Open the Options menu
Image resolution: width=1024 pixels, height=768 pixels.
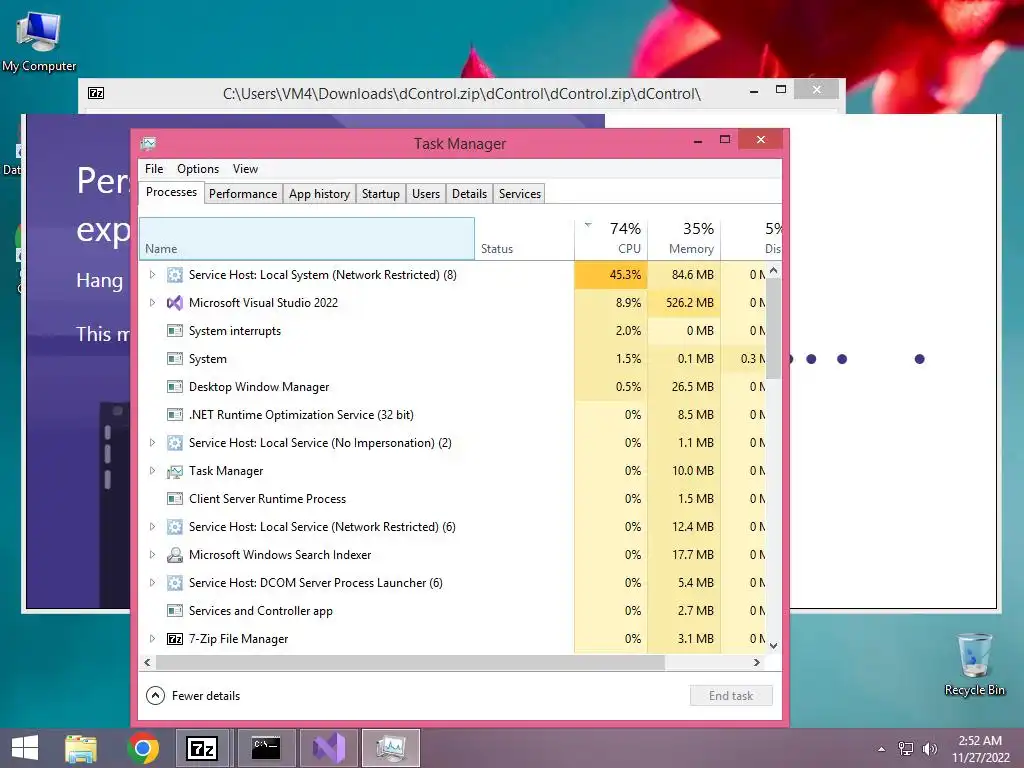198,169
